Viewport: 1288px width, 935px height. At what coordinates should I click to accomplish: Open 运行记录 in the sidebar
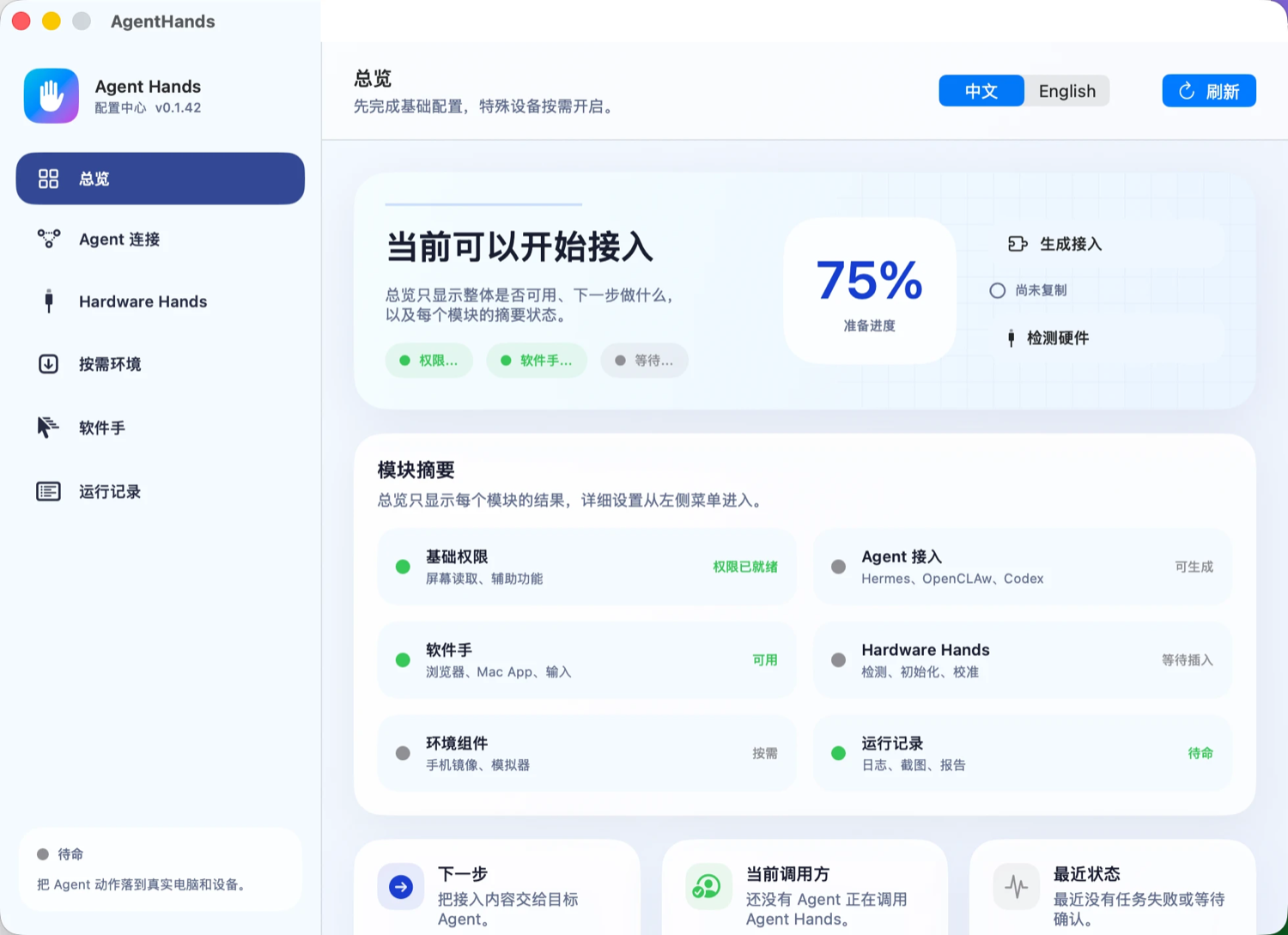[x=161, y=491]
